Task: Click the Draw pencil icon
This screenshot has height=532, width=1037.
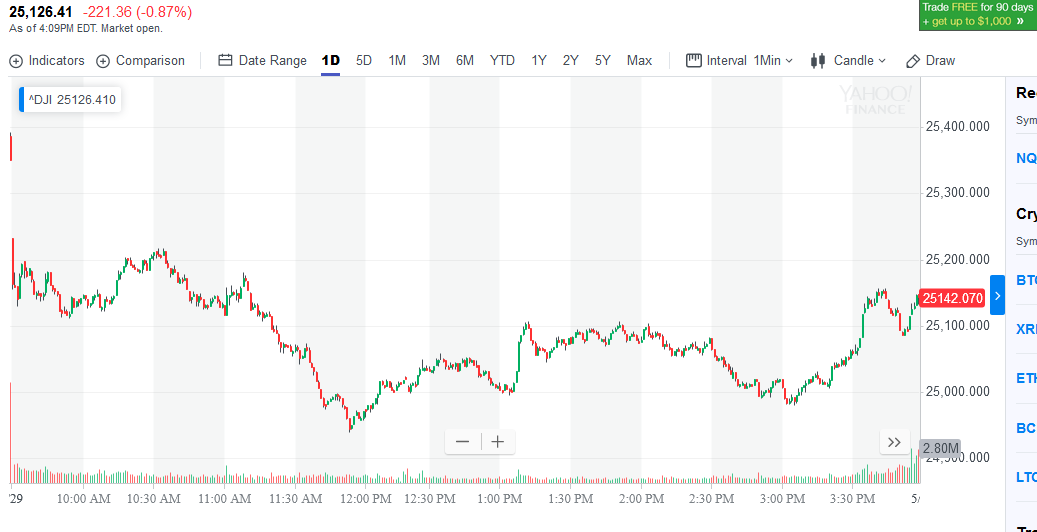Action: coord(913,61)
